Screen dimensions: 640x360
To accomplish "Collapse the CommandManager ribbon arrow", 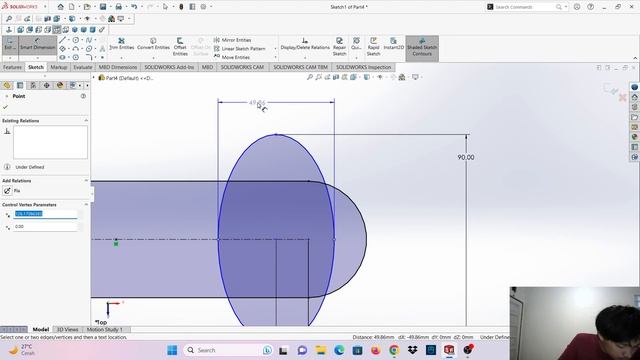I will click(635, 58).
